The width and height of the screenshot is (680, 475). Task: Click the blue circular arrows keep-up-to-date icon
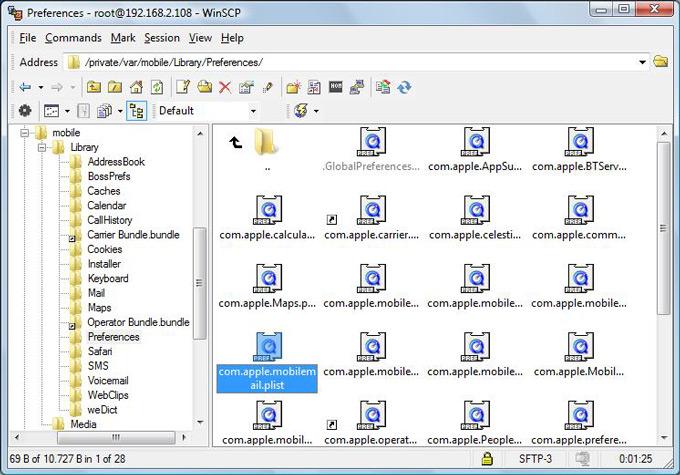pos(404,87)
